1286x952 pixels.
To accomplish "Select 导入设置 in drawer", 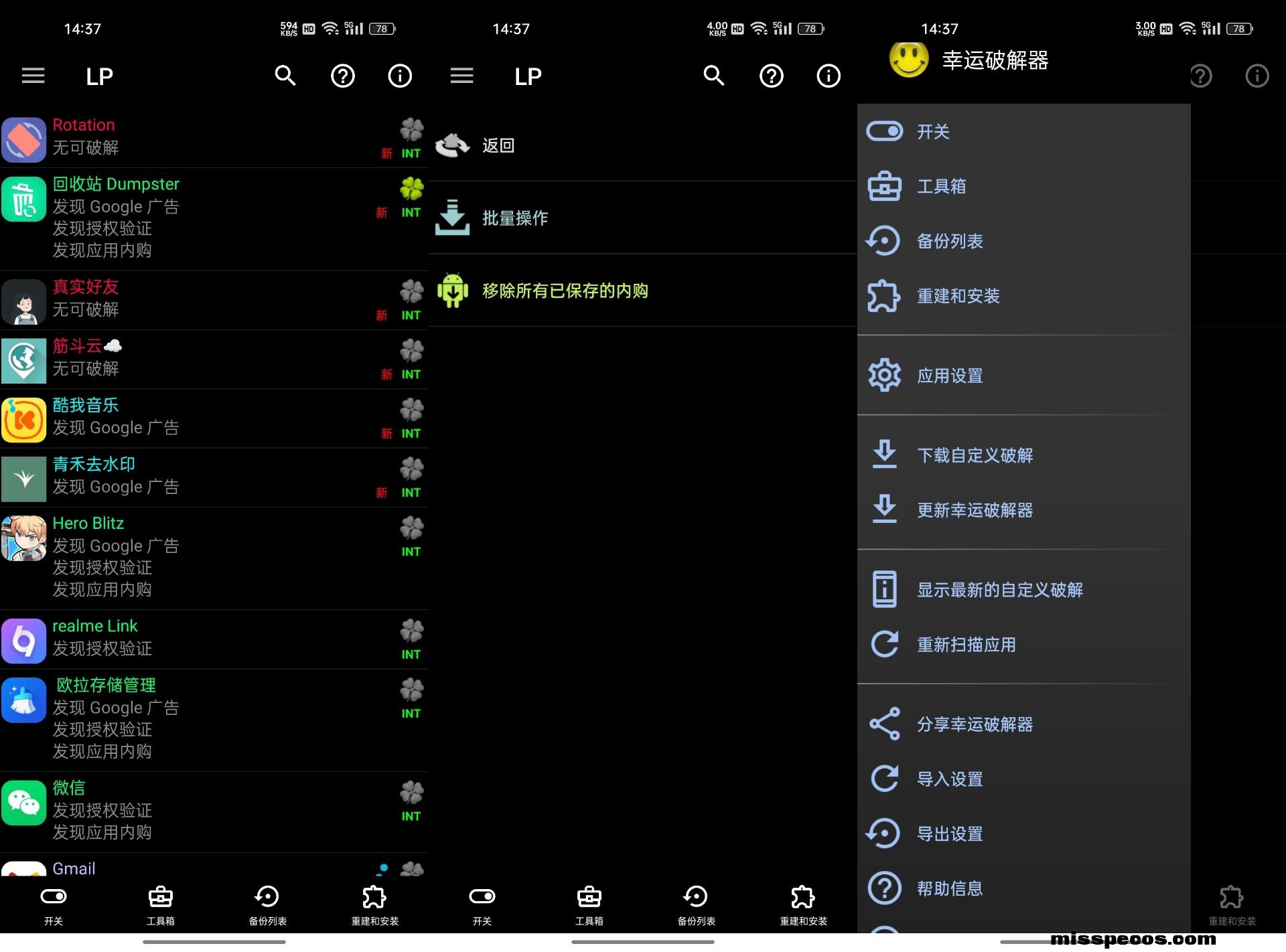I will point(1024,779).
